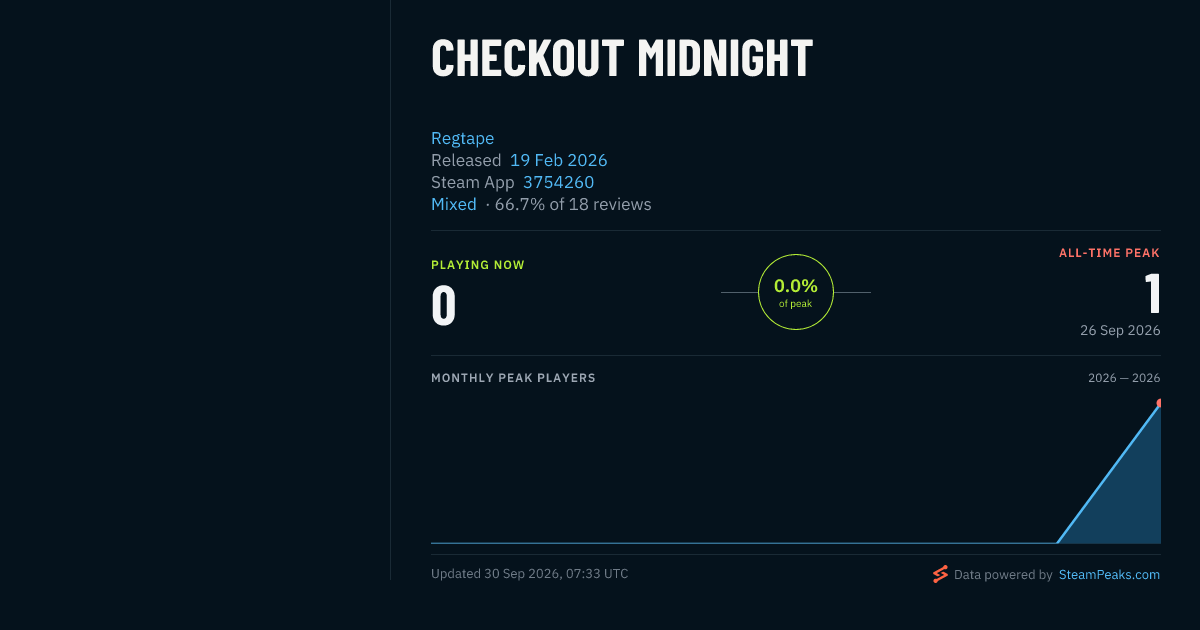Screen dimensions: 1200x630
Task: Select the Checkout Midnight title heading
Action: click(622, 58)
